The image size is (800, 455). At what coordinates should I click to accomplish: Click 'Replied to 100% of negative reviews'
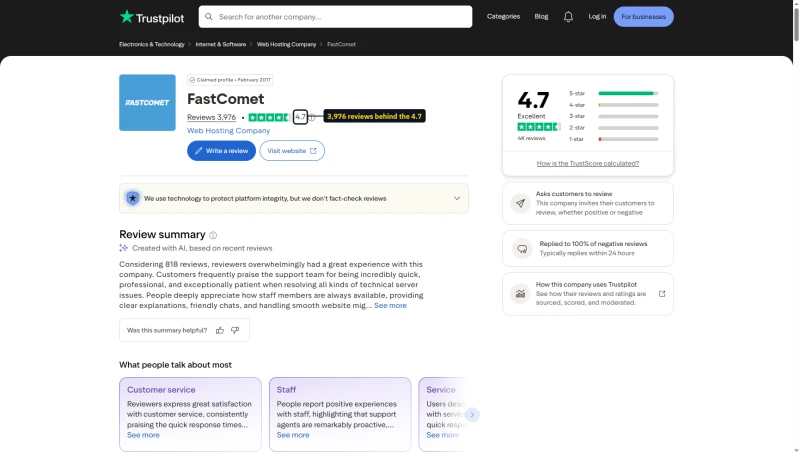tap(593, 244)
